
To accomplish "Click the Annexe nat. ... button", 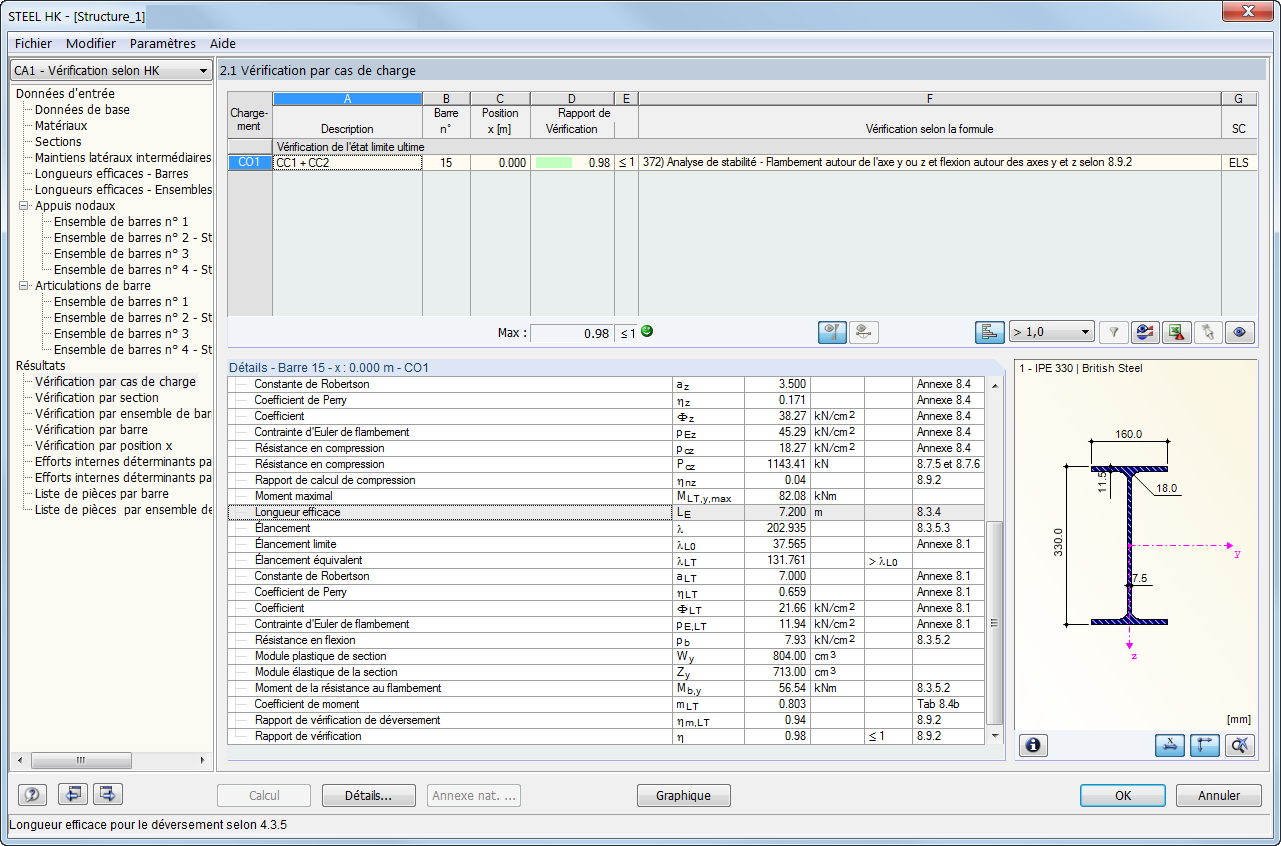I will (474, 796).
